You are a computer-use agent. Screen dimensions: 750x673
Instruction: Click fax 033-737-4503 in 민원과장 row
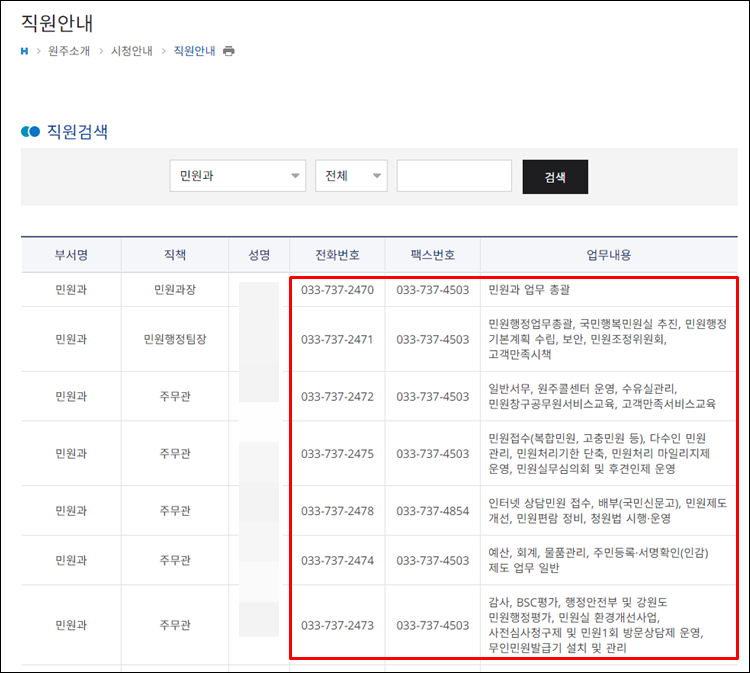433,290
